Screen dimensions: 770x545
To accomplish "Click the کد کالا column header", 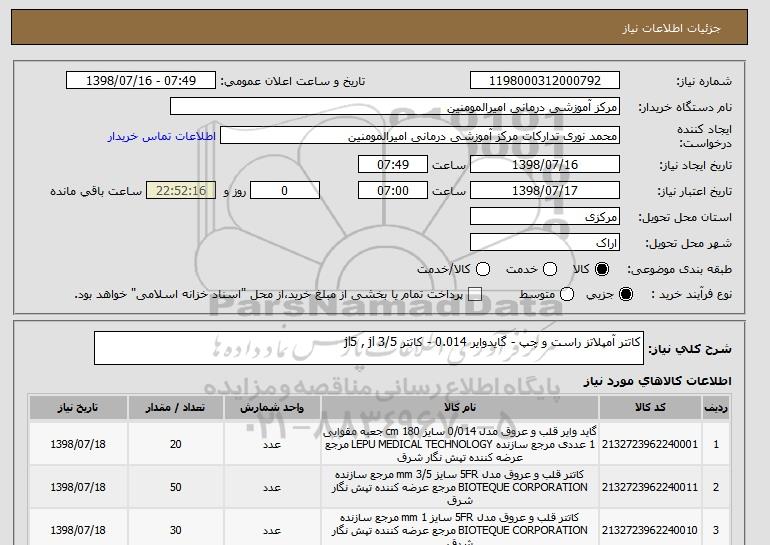I will 650,408.
